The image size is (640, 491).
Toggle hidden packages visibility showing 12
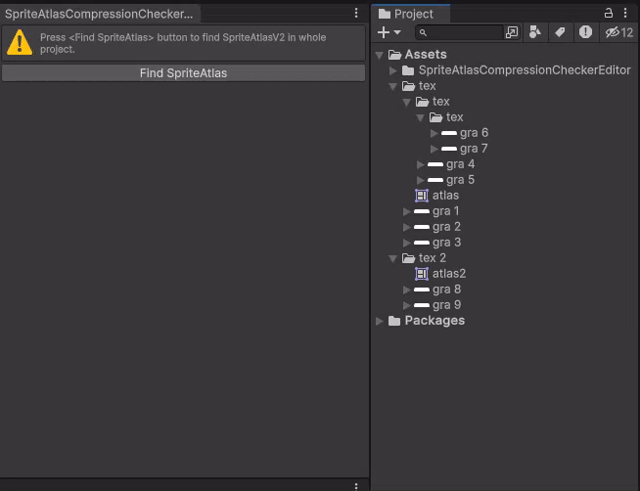(619, 32)
